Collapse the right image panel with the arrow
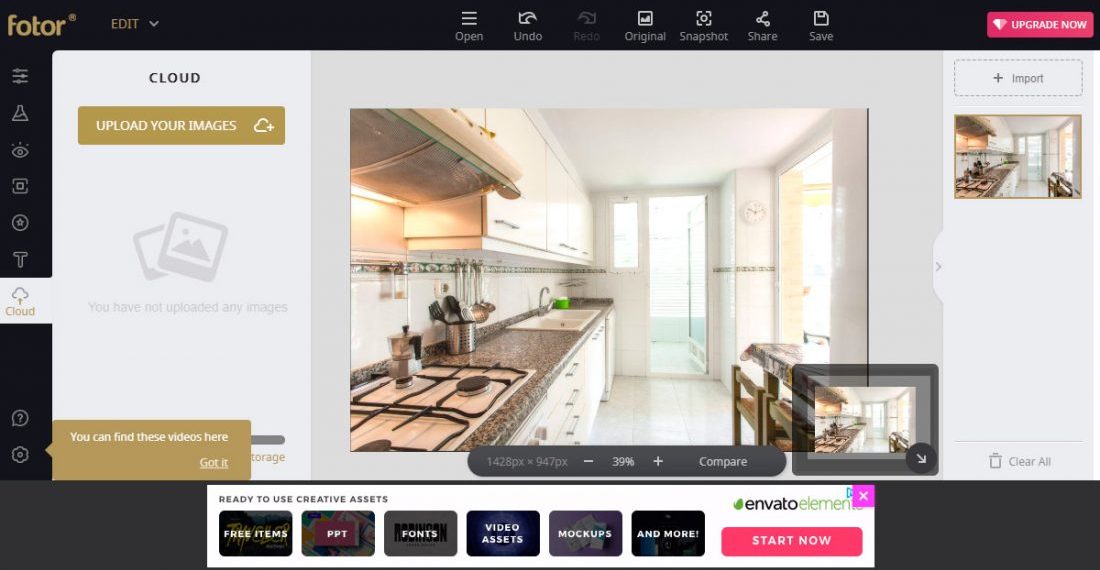Image resolution: width=1100 pixels, height=570 pixels. [938, 266]
